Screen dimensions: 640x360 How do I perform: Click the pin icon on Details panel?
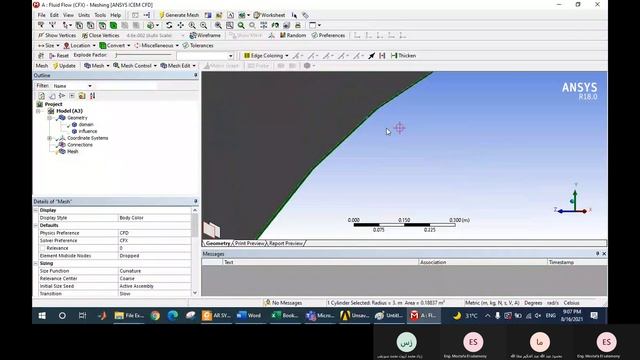pyautogui.click(x=196, y=202)
